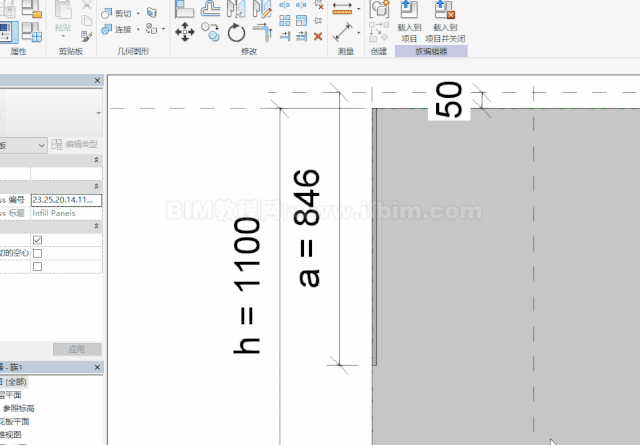
Task: Click the 编辑类型 Edit Type button
Action: tap(75, 145)
